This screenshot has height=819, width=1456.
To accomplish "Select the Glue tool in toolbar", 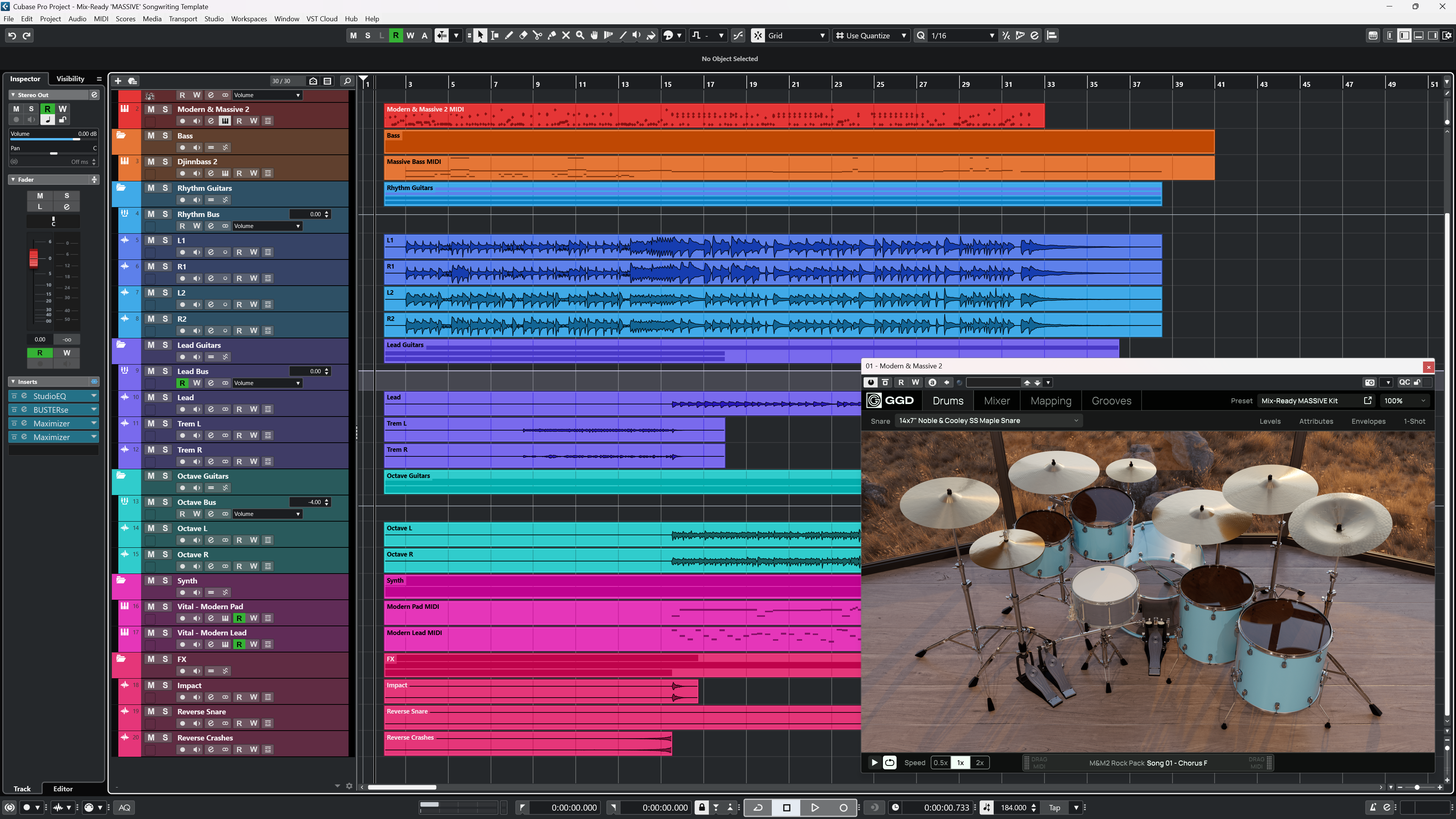I will point(552,36).
